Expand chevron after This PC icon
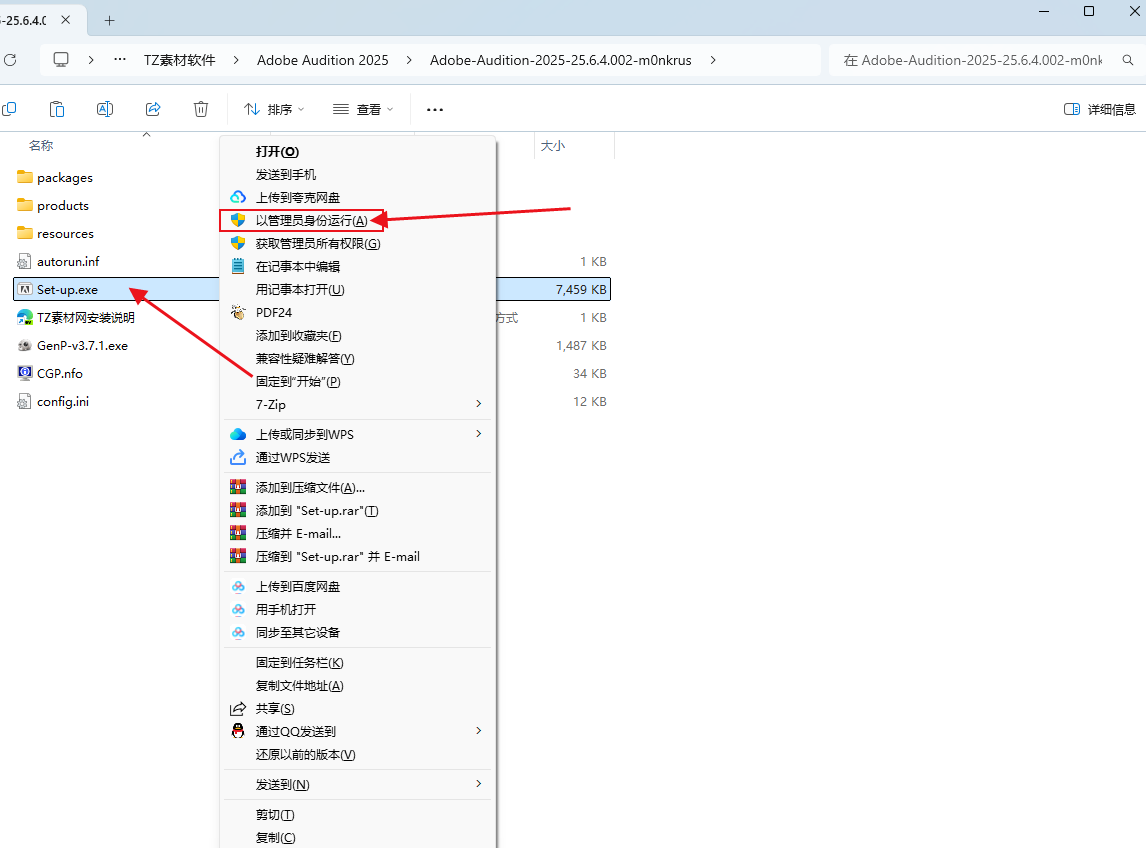Viewport: 1146px width, 848px height. click(x=91, y=60)
